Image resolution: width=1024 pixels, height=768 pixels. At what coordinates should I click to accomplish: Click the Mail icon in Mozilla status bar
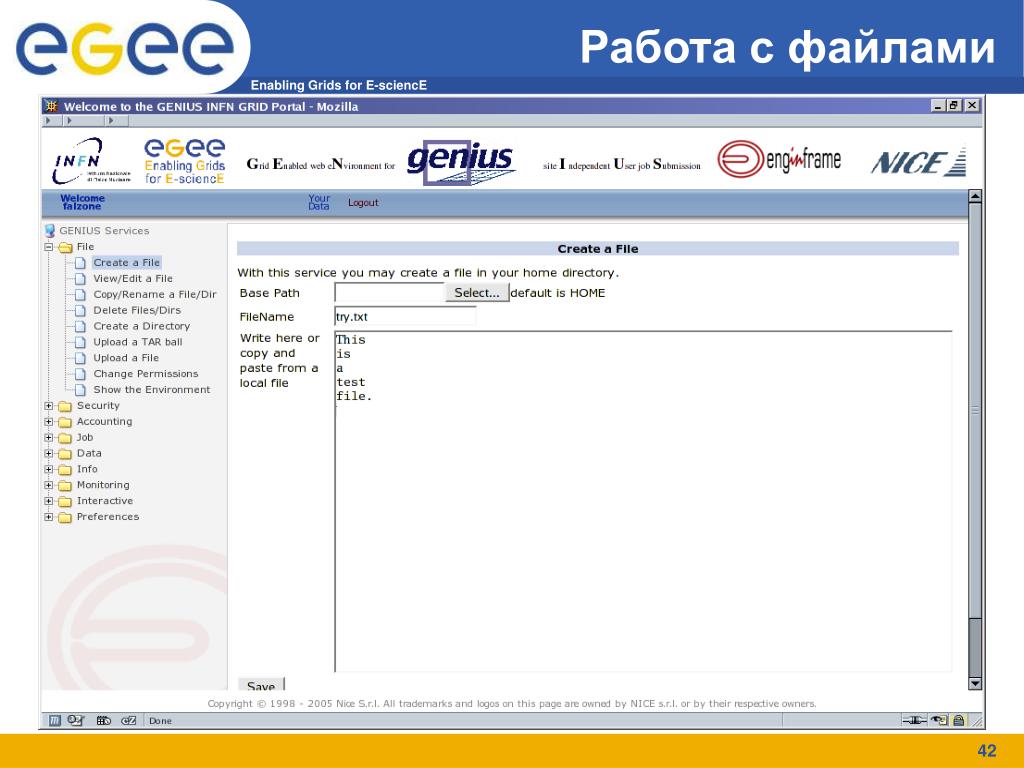point(76,720)
